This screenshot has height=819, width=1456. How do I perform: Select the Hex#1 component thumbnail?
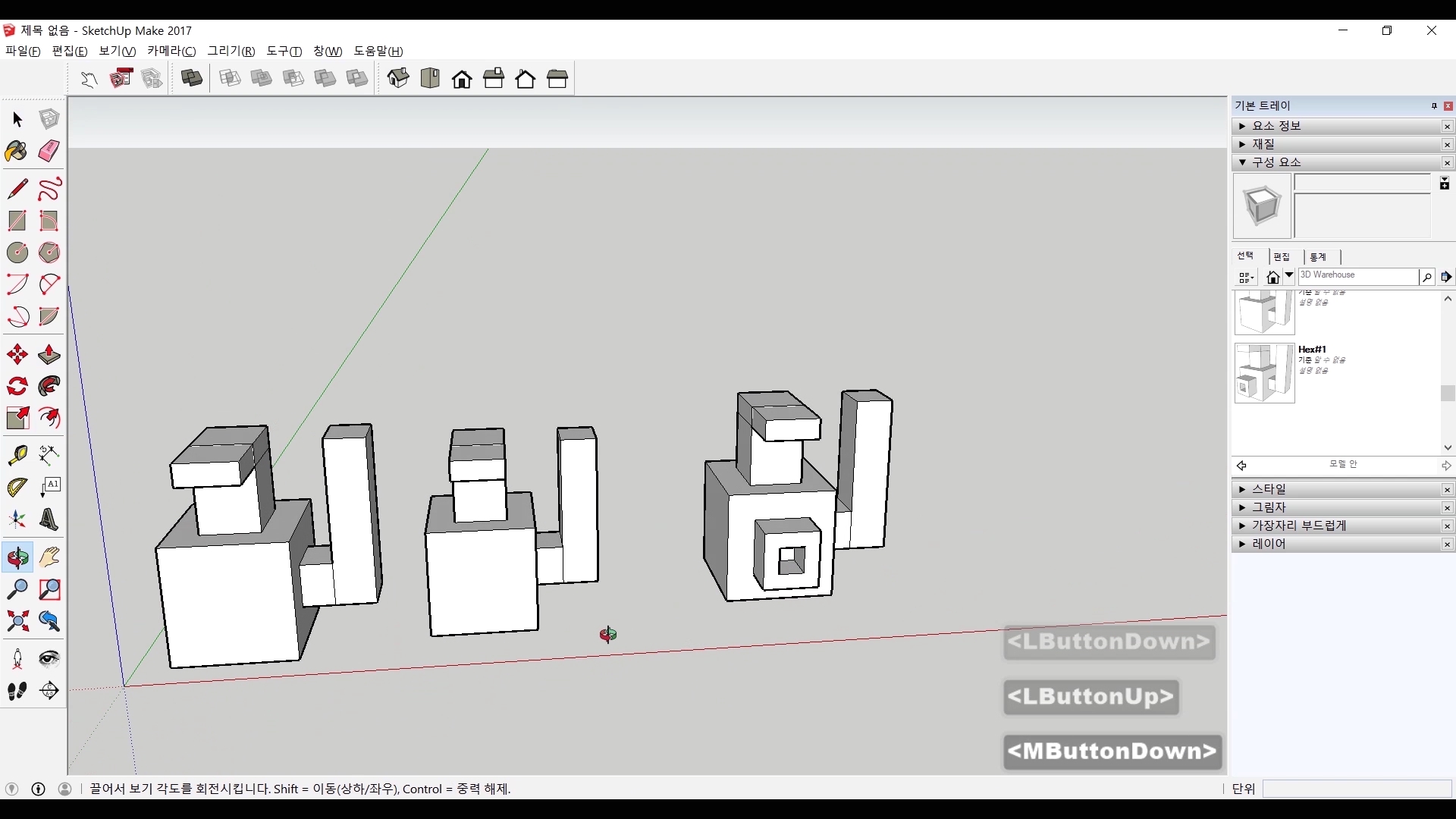coord(1264,373)
